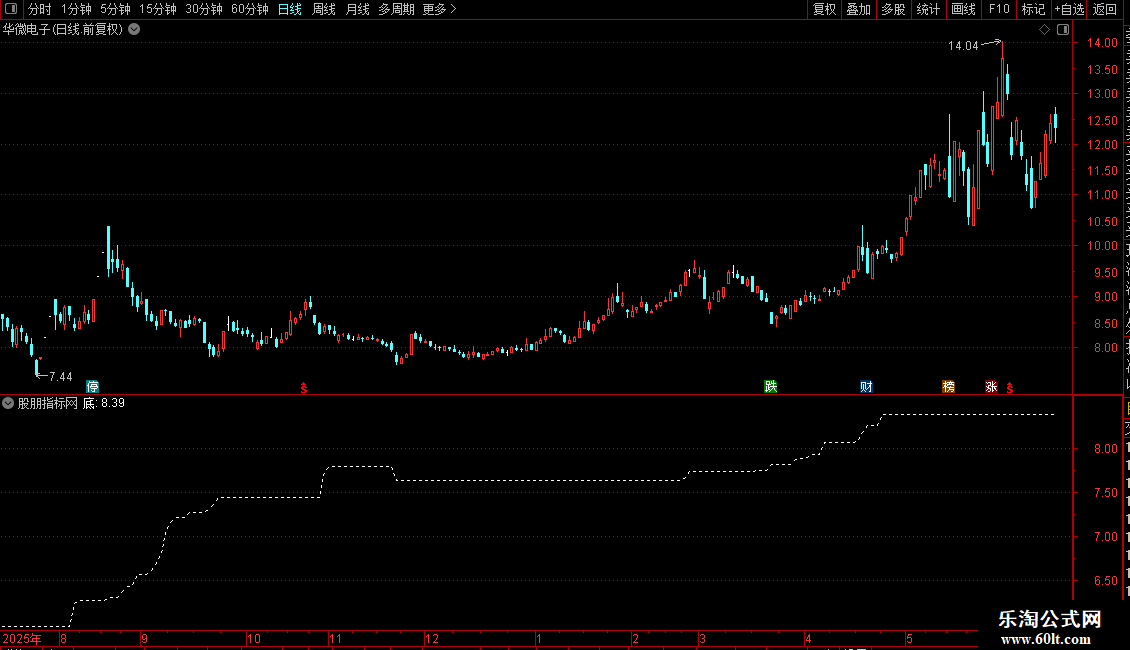Open the 复权 adjustment menu

click(824, 9)
